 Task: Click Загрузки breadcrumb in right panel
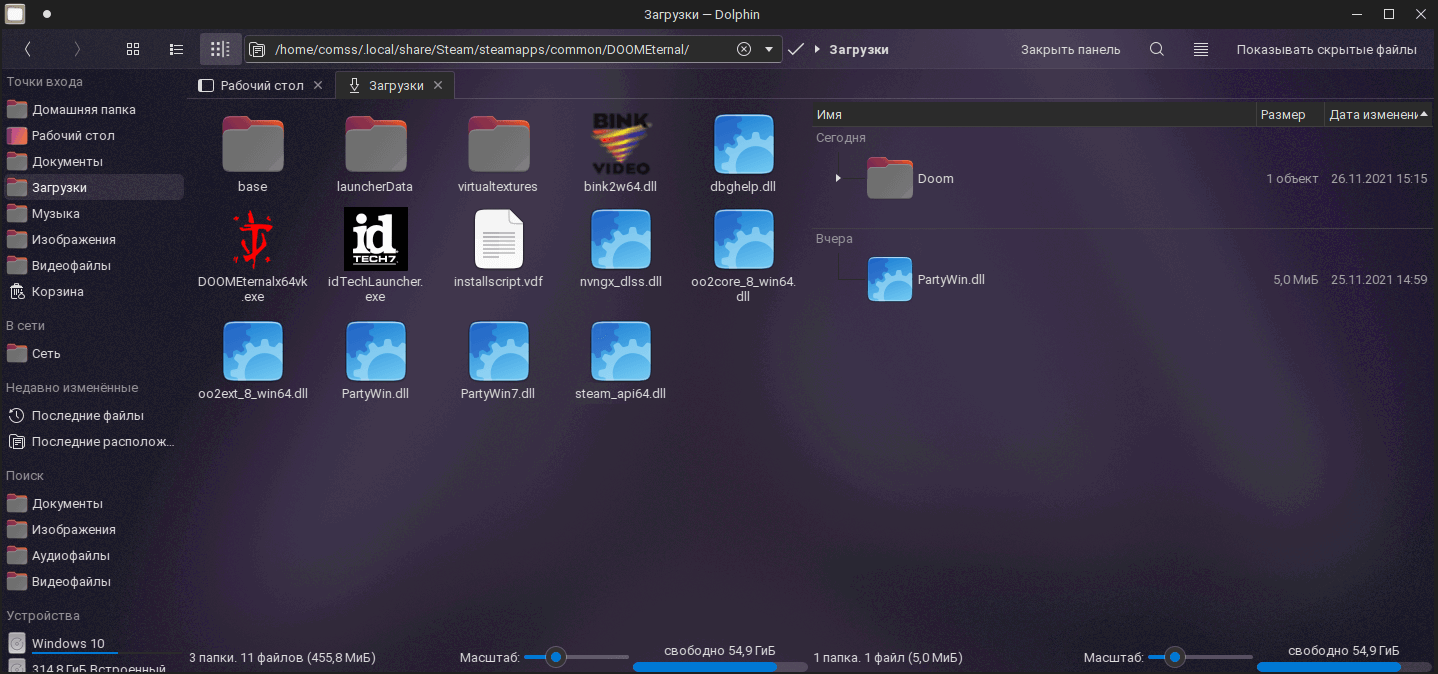859,49
